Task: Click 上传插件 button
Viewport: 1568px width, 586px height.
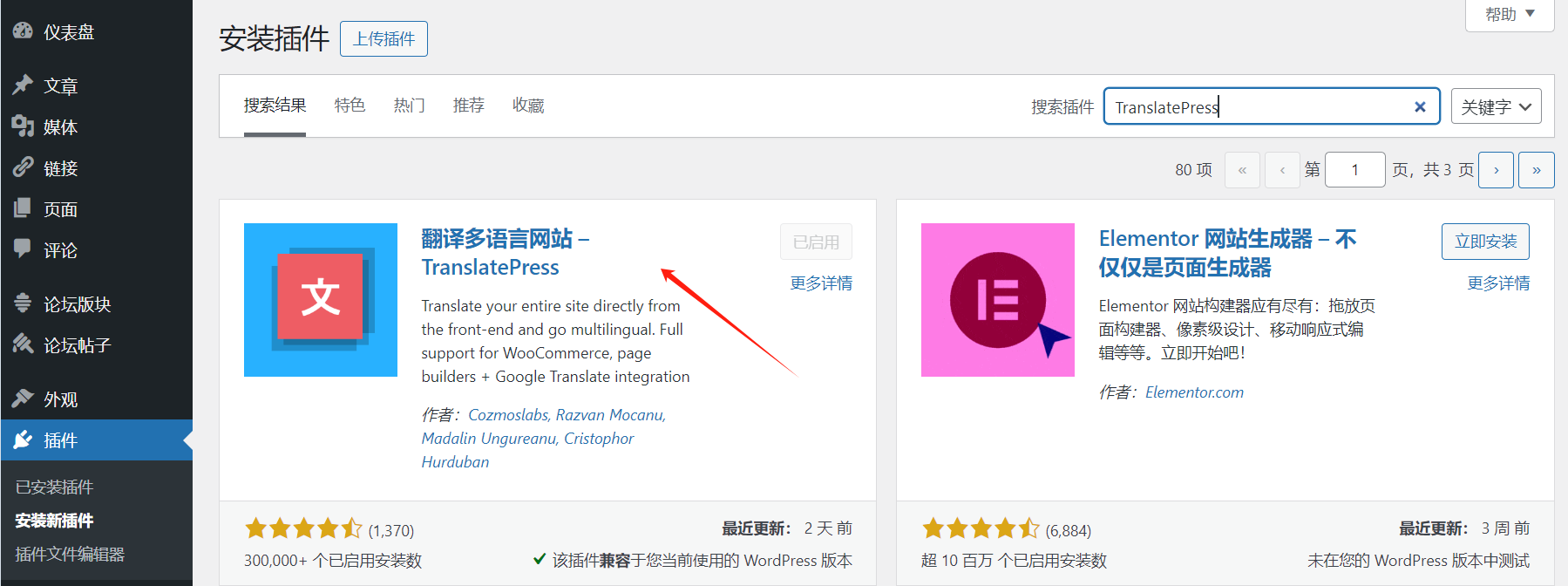Action: click(x=384, y=38)
